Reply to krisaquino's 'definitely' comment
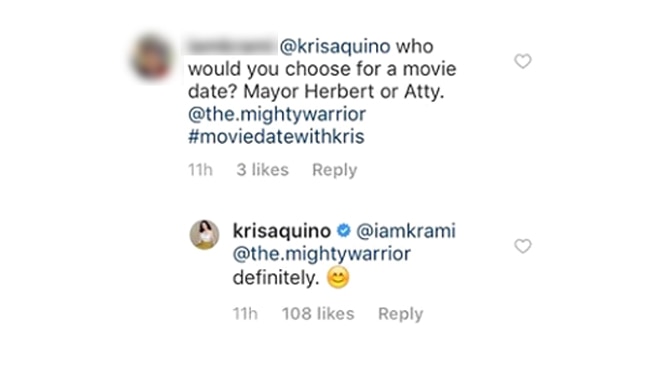Screen dimensions: 660x368 pos(401,314)
